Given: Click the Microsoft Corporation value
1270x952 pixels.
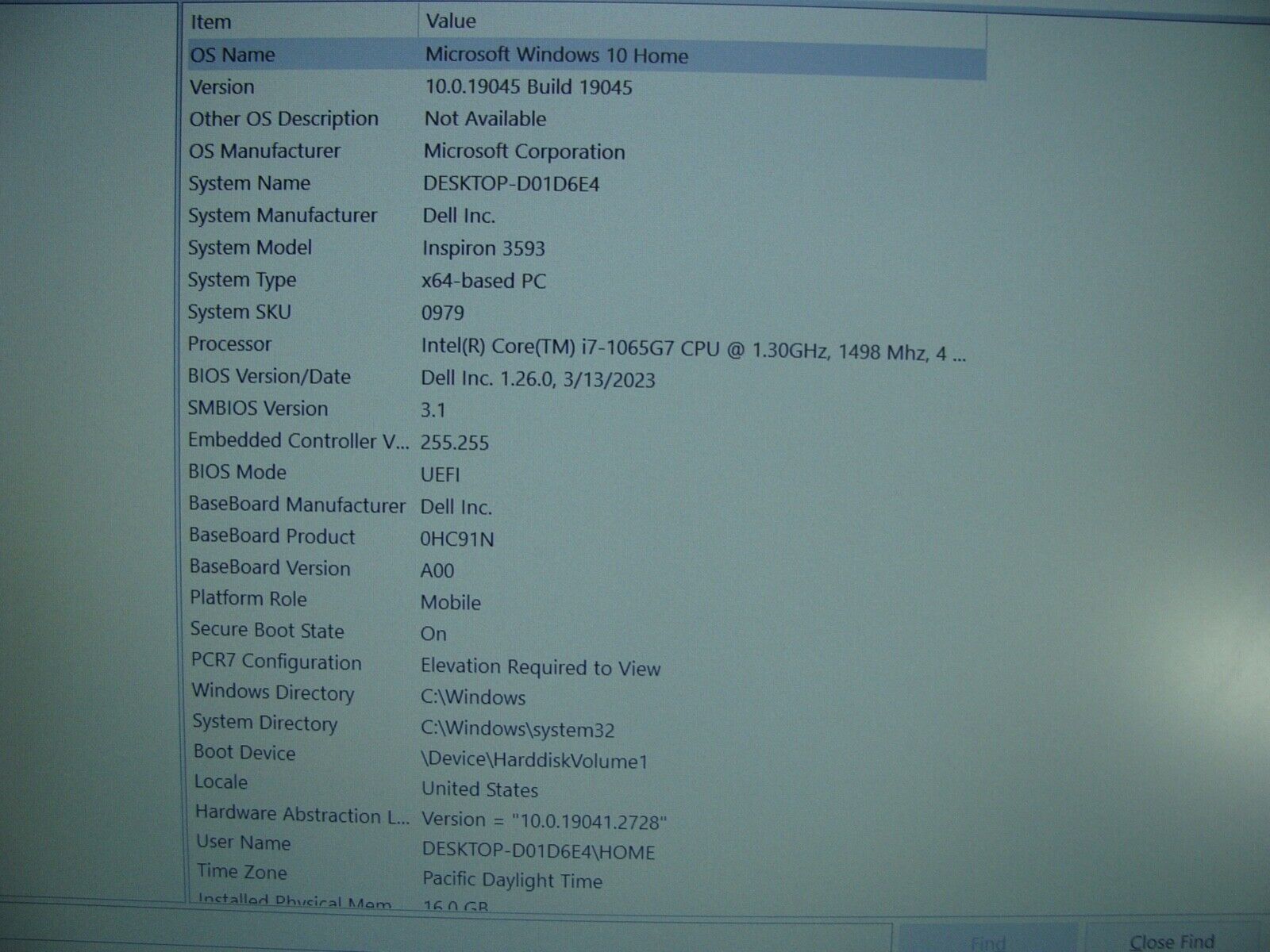Looking at the screenshot, I should tap(524, 152).
